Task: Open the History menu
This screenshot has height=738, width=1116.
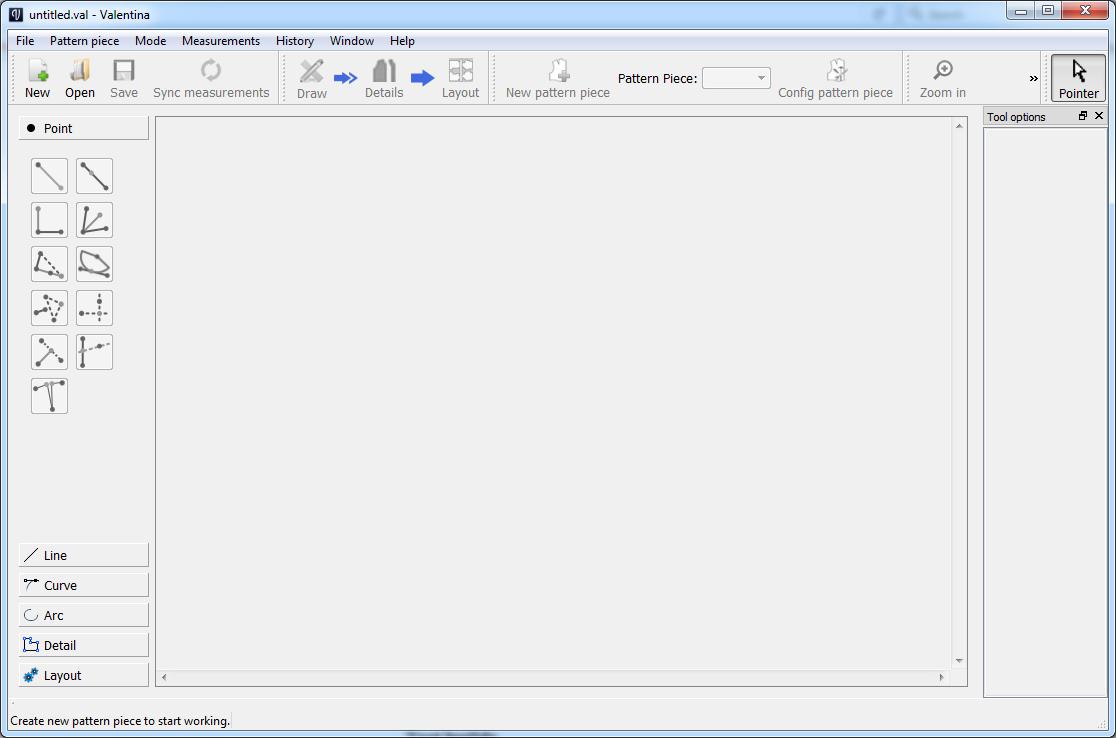Action: [294, 41]
